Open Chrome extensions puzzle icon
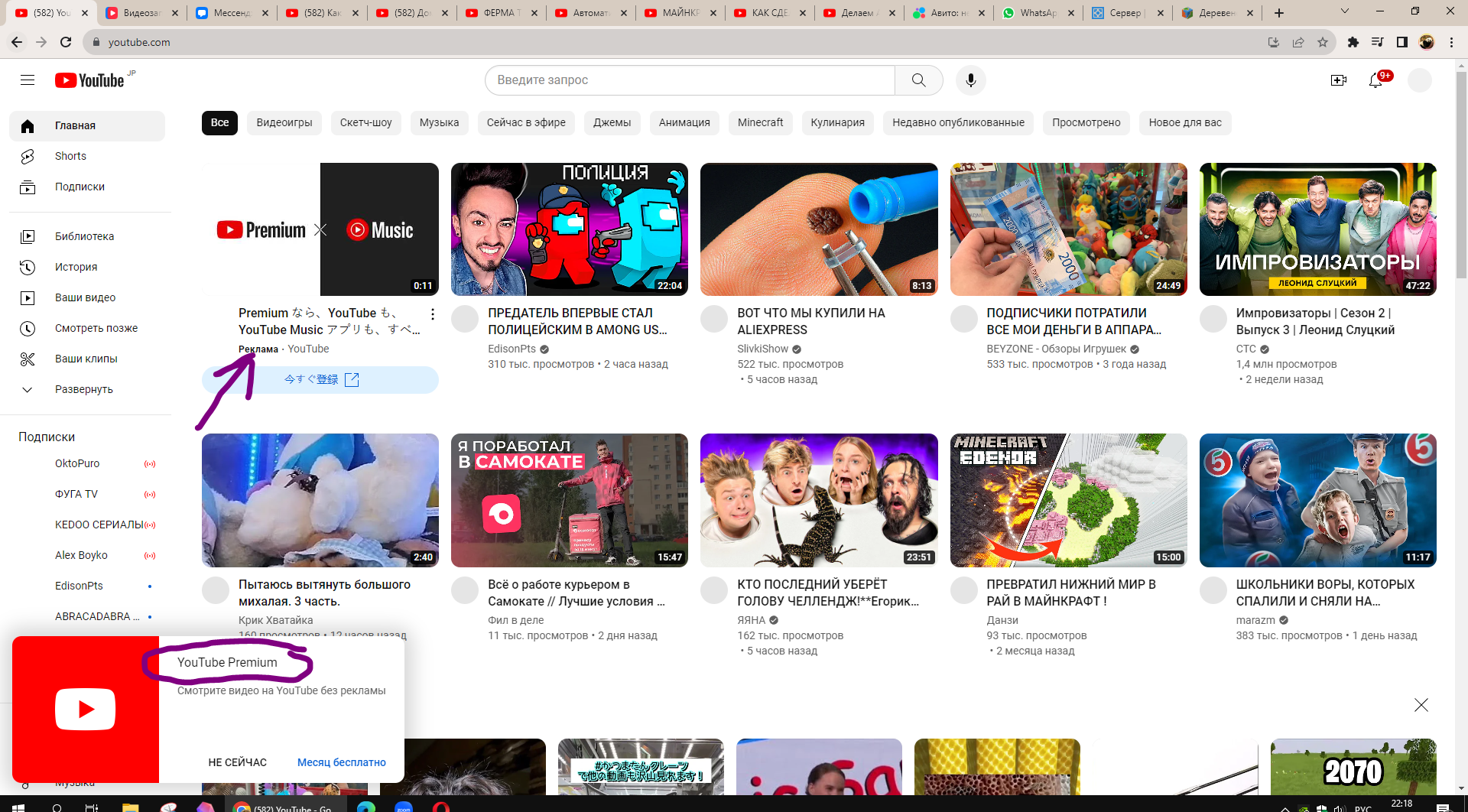This screenshot has height=812, width=1468. pyautogui.click(x=1353, y=42)
